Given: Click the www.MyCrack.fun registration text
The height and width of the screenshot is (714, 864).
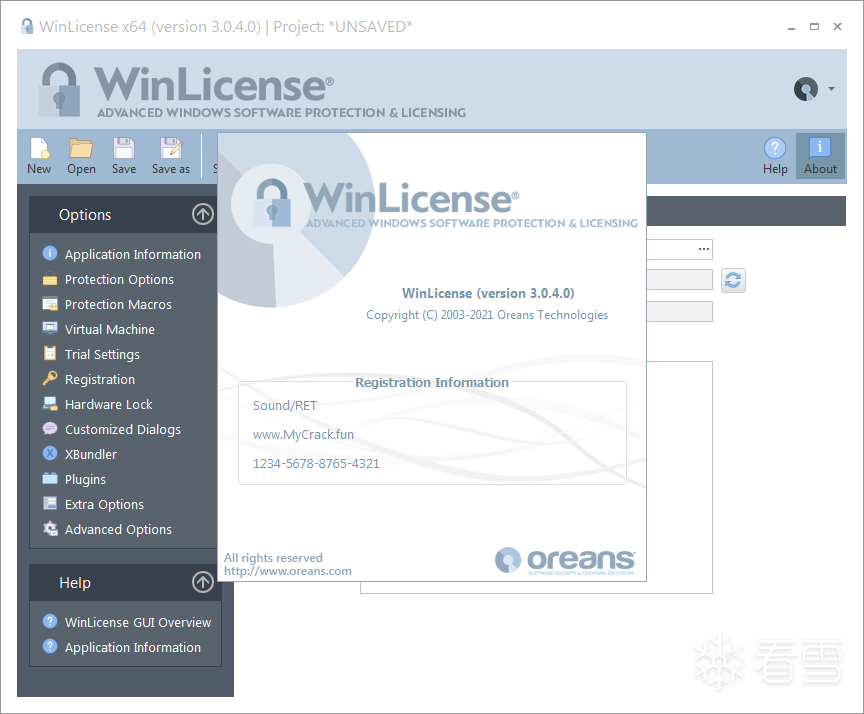Looking at the screenshot, I should (x=303, y=434).
